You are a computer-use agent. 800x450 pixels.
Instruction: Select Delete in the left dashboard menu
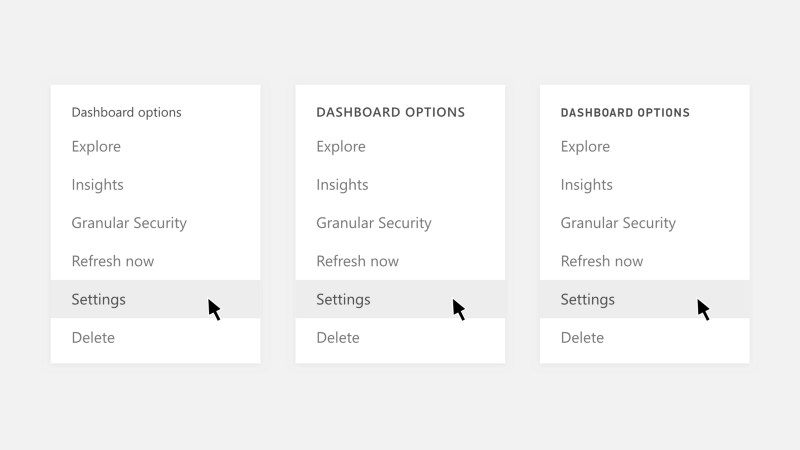tap(93, 337)
